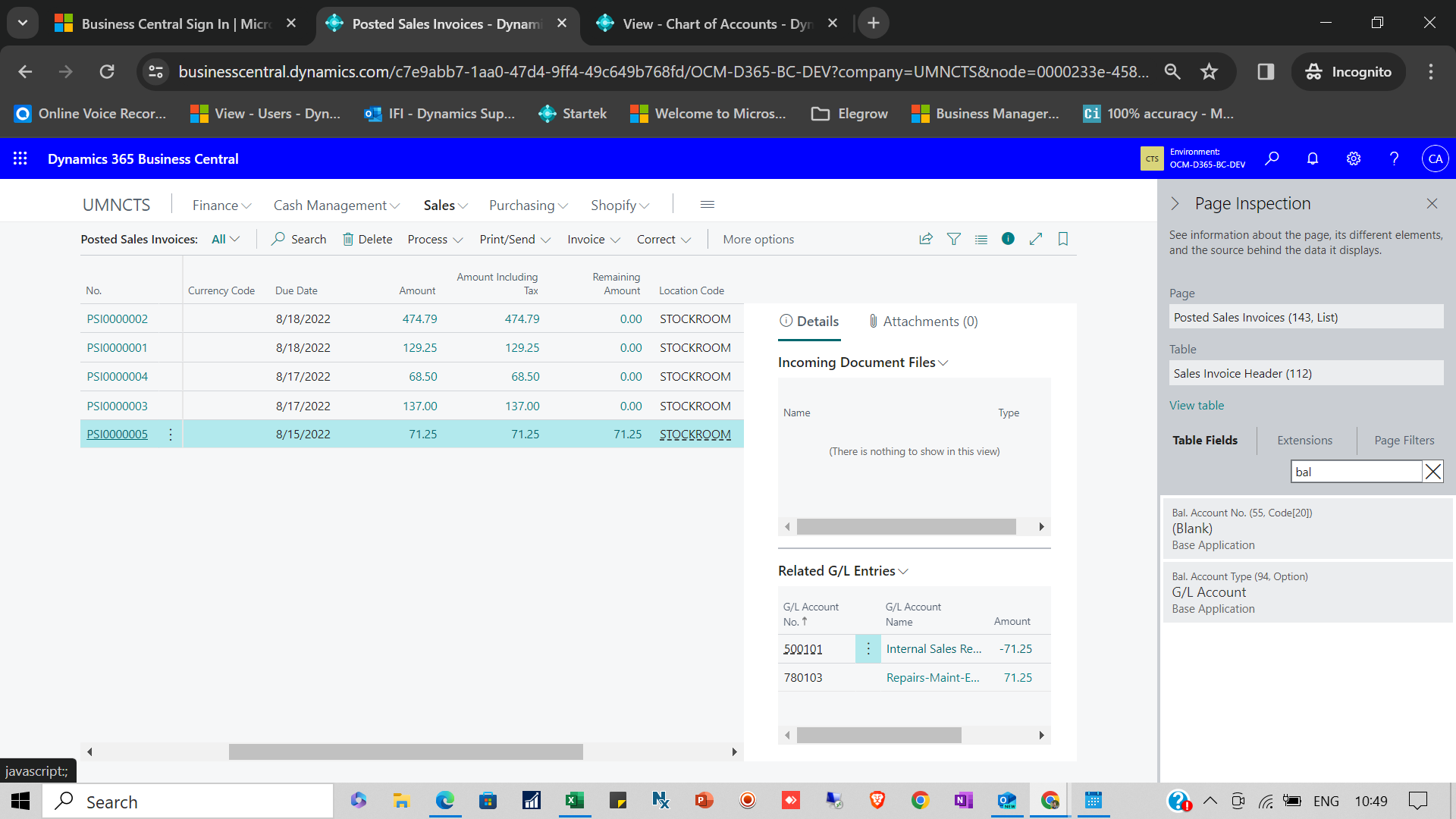Screen dimensions: 1456x819
Task: Select the Page Filters tab in Page Inspection
Action: (x=1404, y=440)
